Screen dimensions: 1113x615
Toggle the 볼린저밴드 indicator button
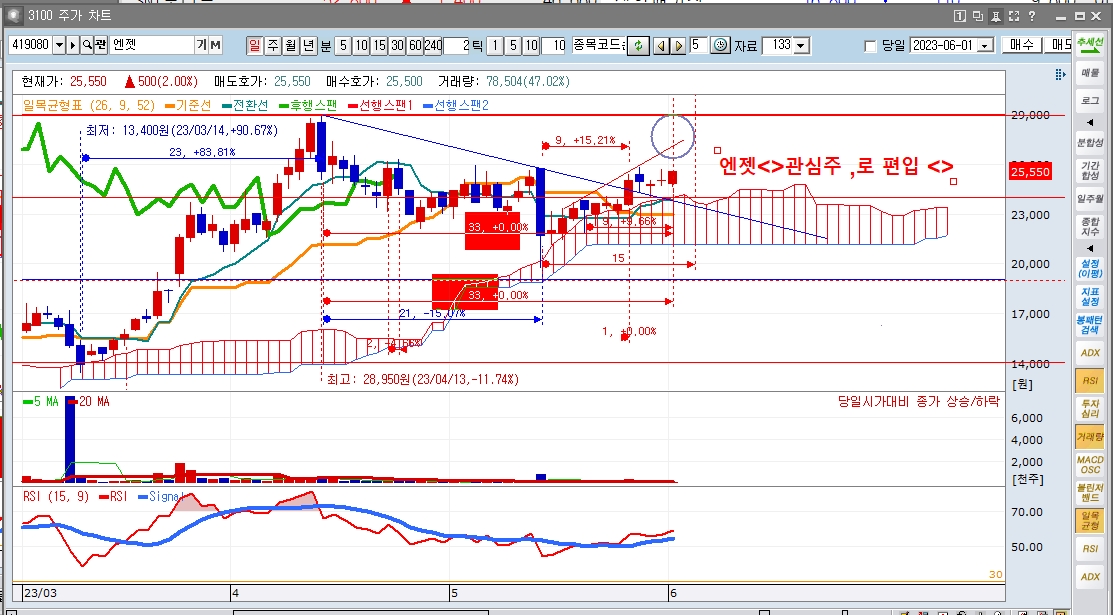pos(1090,492)
